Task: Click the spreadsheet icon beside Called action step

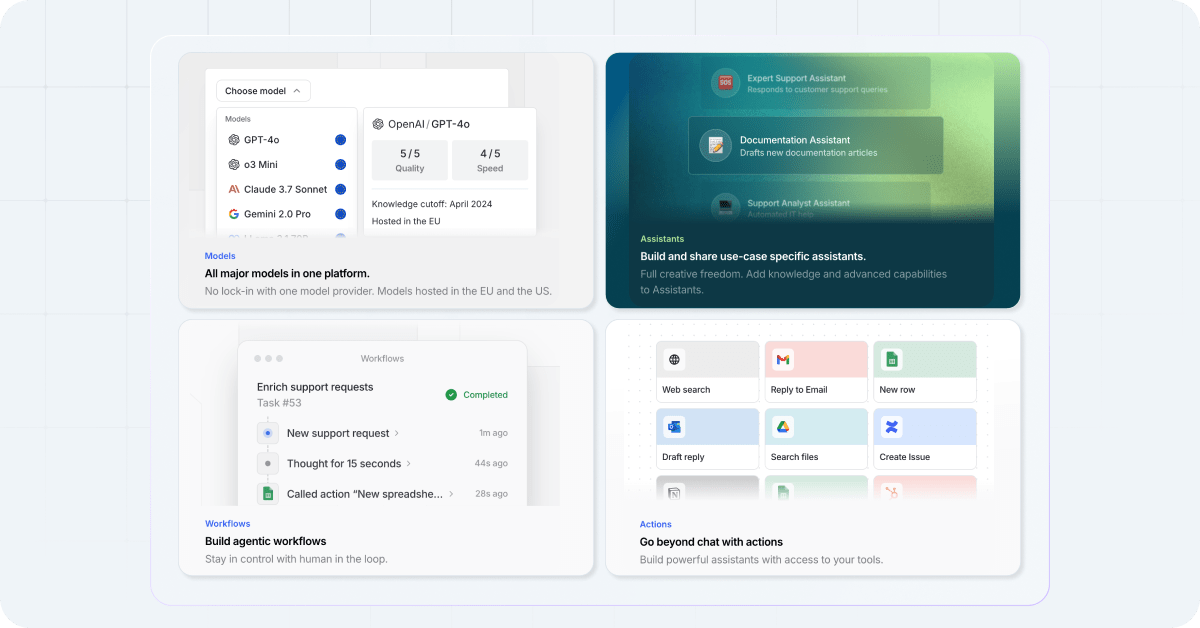Action: click(x=266, y=493)
